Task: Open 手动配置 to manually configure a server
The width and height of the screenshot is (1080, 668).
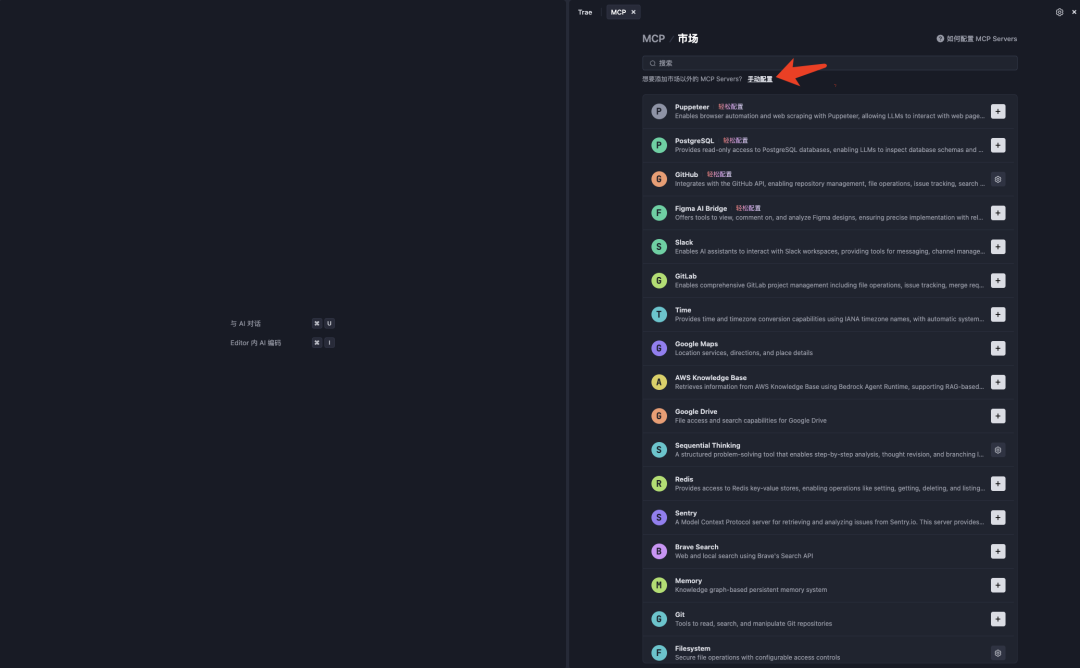Action: click(762, 77)
